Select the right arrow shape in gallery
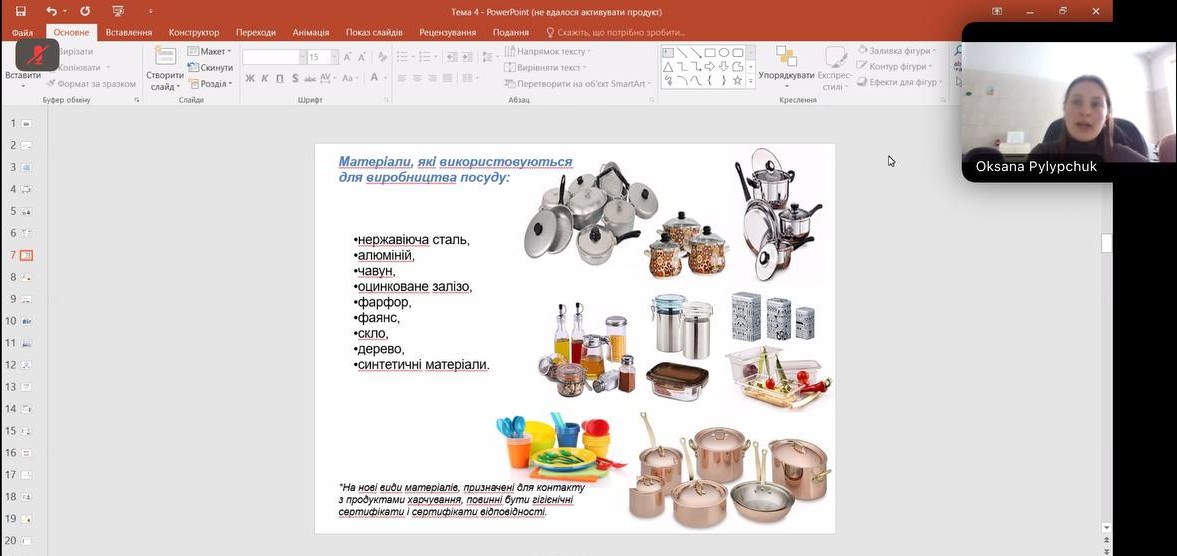 click(x=710, y=66)
